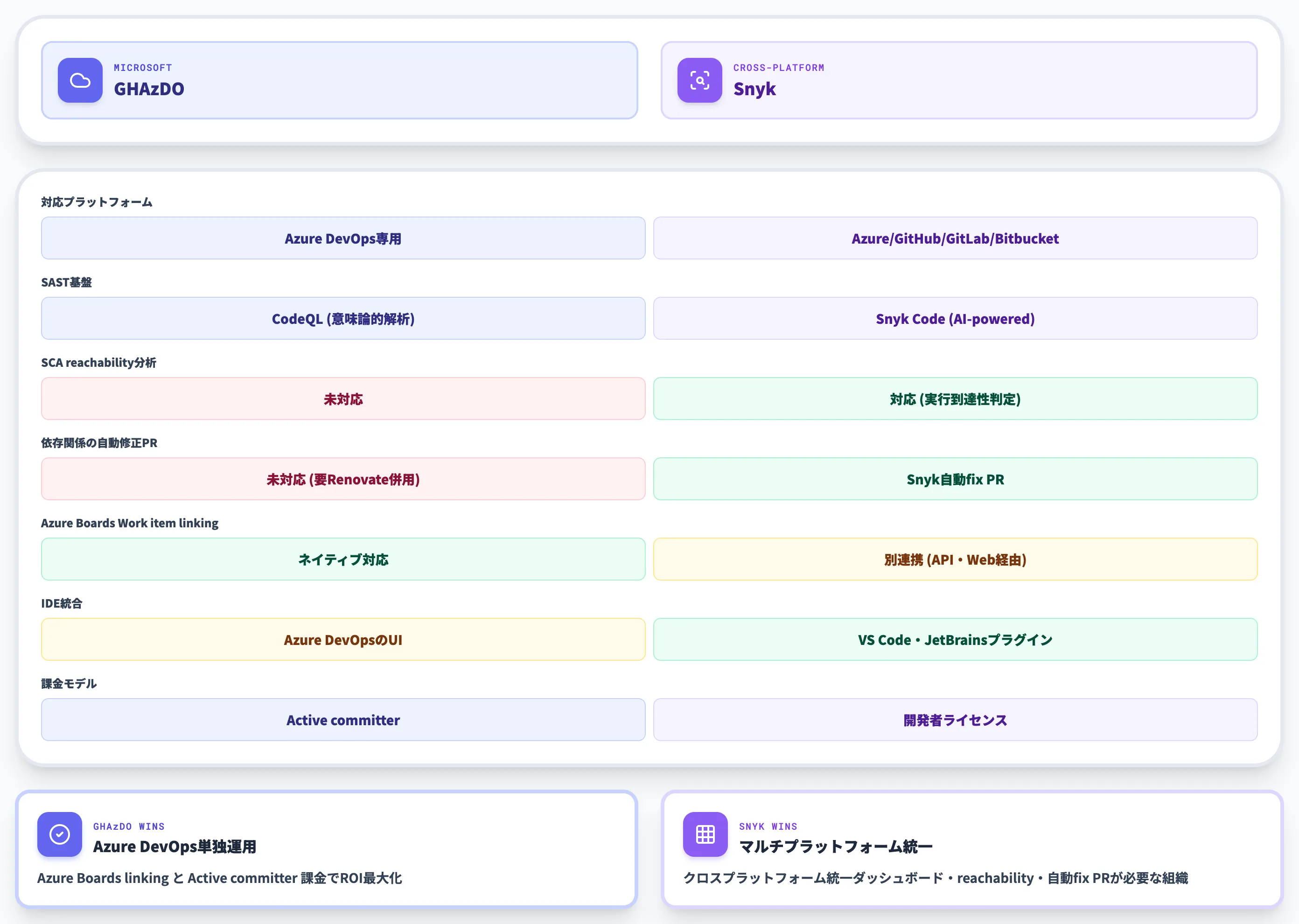Click the GHAzDO cloud icon
The width and height of the screenshot is (1299, 924).
pyautogui.click(x=80, y=80)
